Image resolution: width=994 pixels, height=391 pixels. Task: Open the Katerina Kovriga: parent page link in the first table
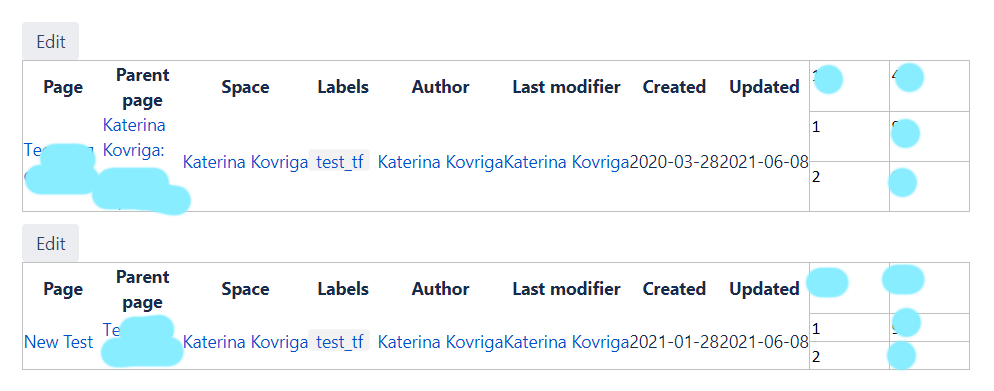coord(134,139)
